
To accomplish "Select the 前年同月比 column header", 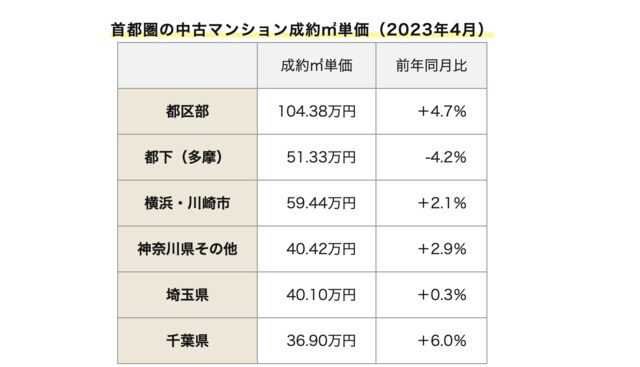I will pos(431,66).
